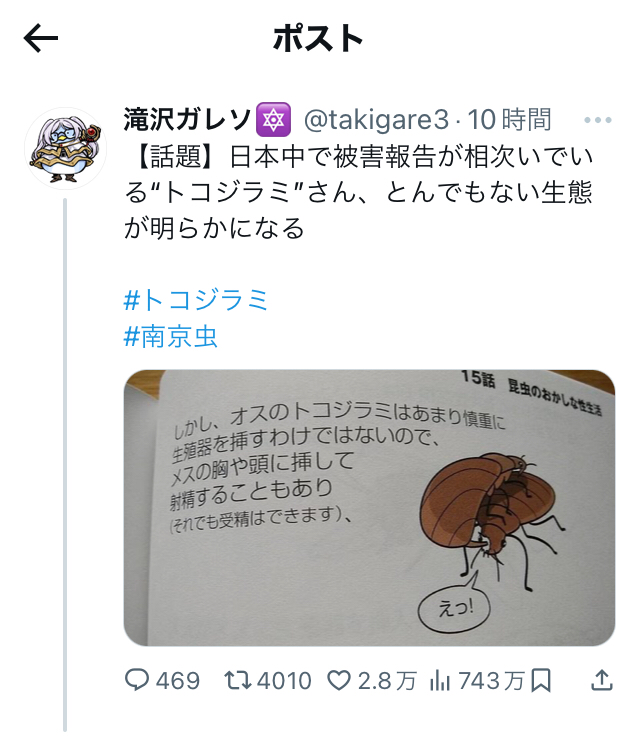The height and width of the screenshot is (738, 640).
Task: Click the reply speech bubble icon
Action: point(137,681)
